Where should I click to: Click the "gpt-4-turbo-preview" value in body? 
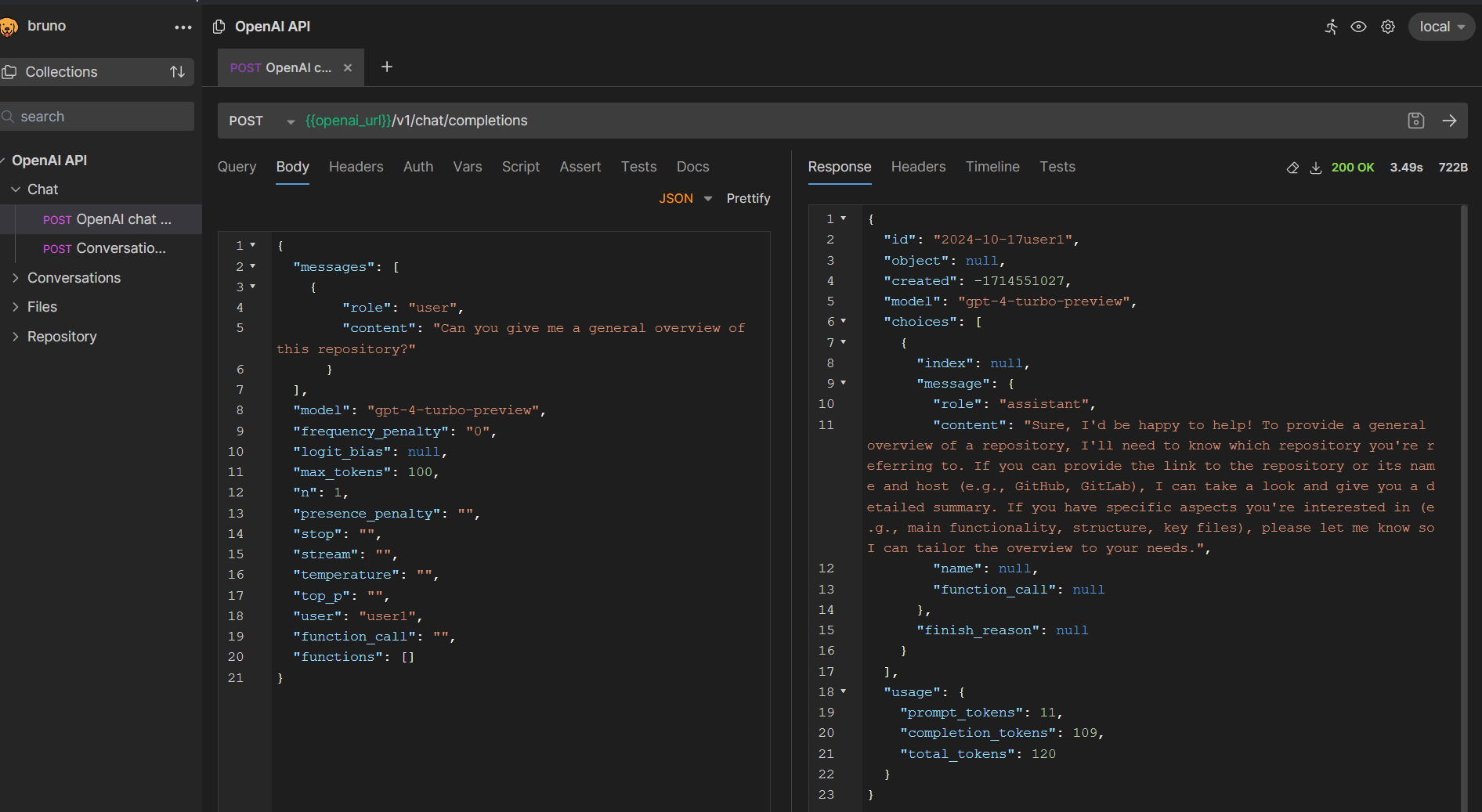(x=453, y=410)
